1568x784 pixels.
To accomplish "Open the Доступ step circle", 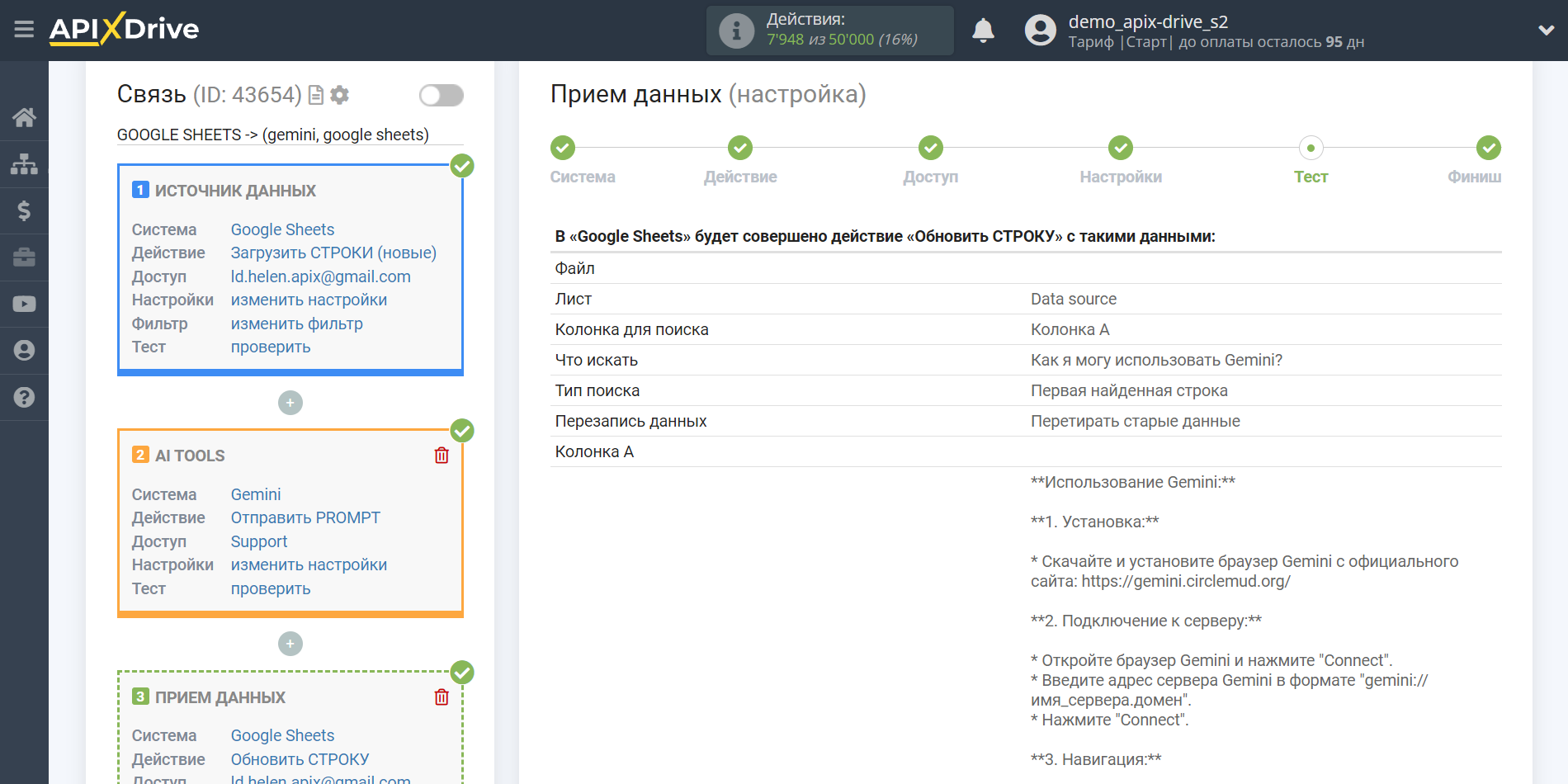I will [x=931, y=148].
